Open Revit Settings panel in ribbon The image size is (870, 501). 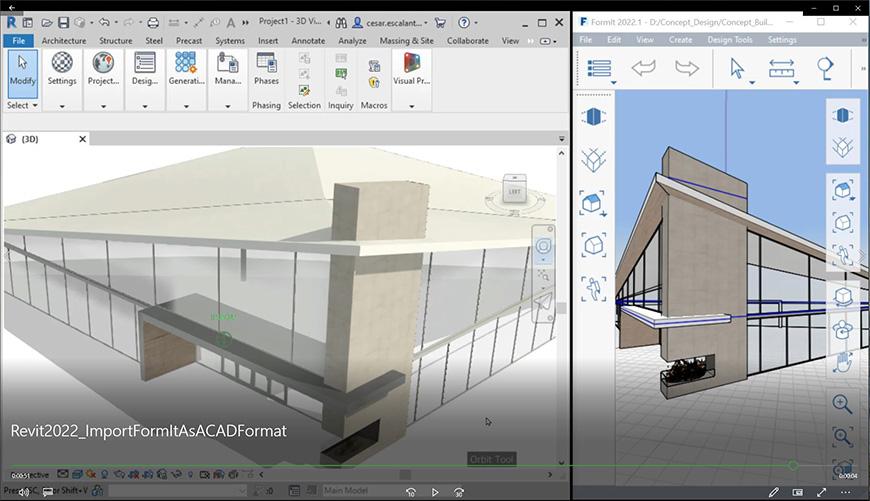[x=62, y=69]
